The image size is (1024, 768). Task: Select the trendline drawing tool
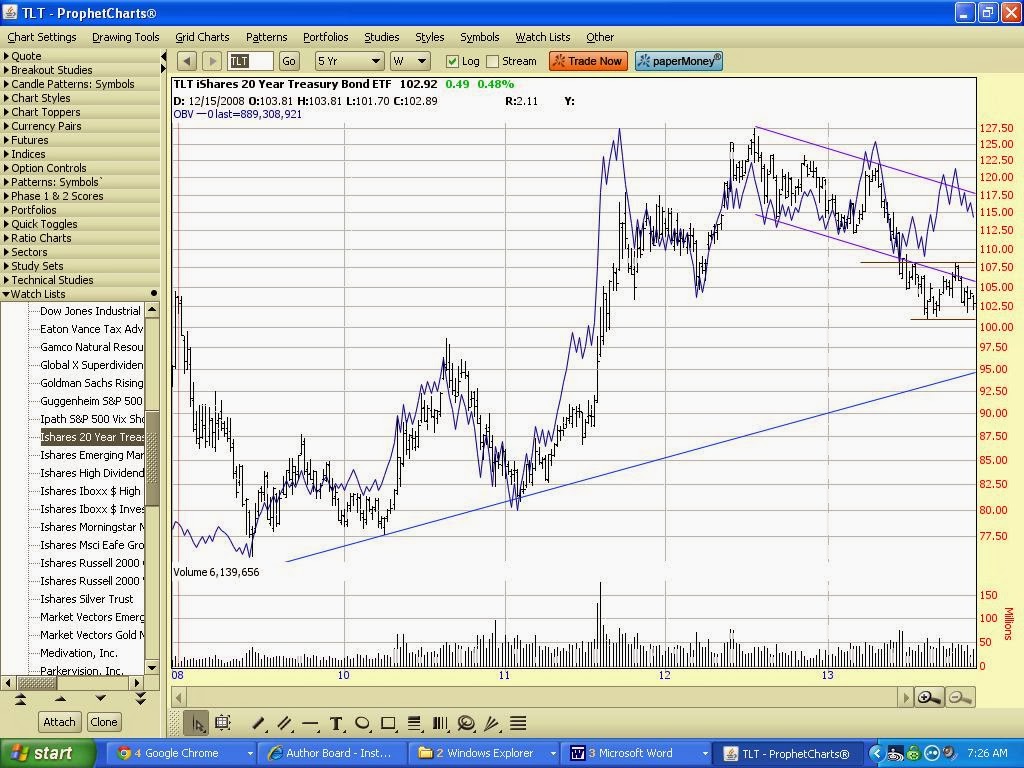coord(259,723)
